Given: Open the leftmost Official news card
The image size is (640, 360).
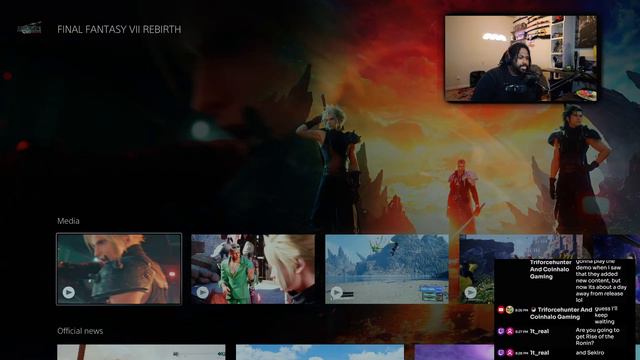Looking at the screenshot, I should click(141, 352).
